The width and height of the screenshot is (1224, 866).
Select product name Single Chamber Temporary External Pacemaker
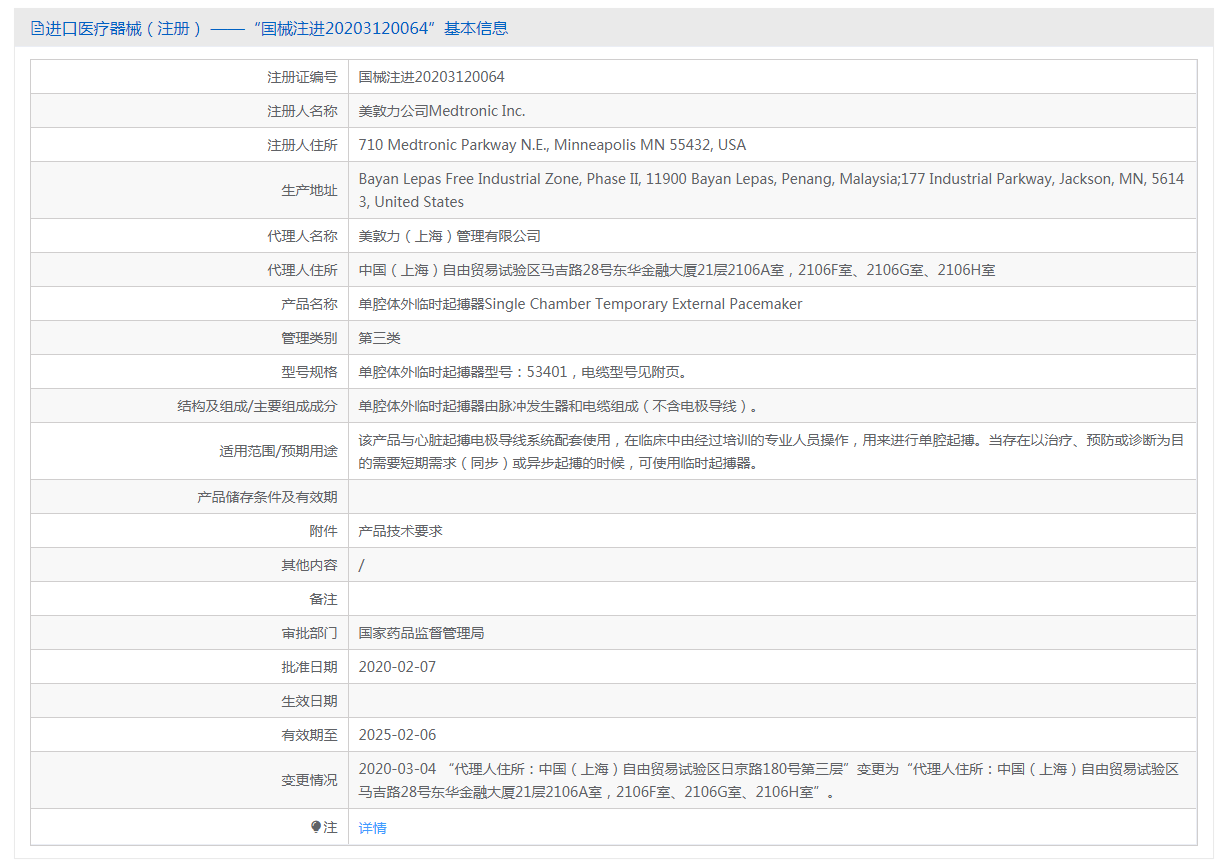pyautogui.click(x=580, y=304)
